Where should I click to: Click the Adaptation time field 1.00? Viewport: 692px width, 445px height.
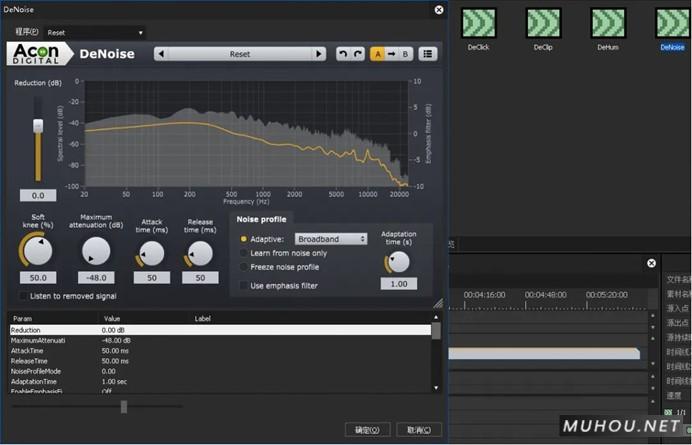(399, 284)
